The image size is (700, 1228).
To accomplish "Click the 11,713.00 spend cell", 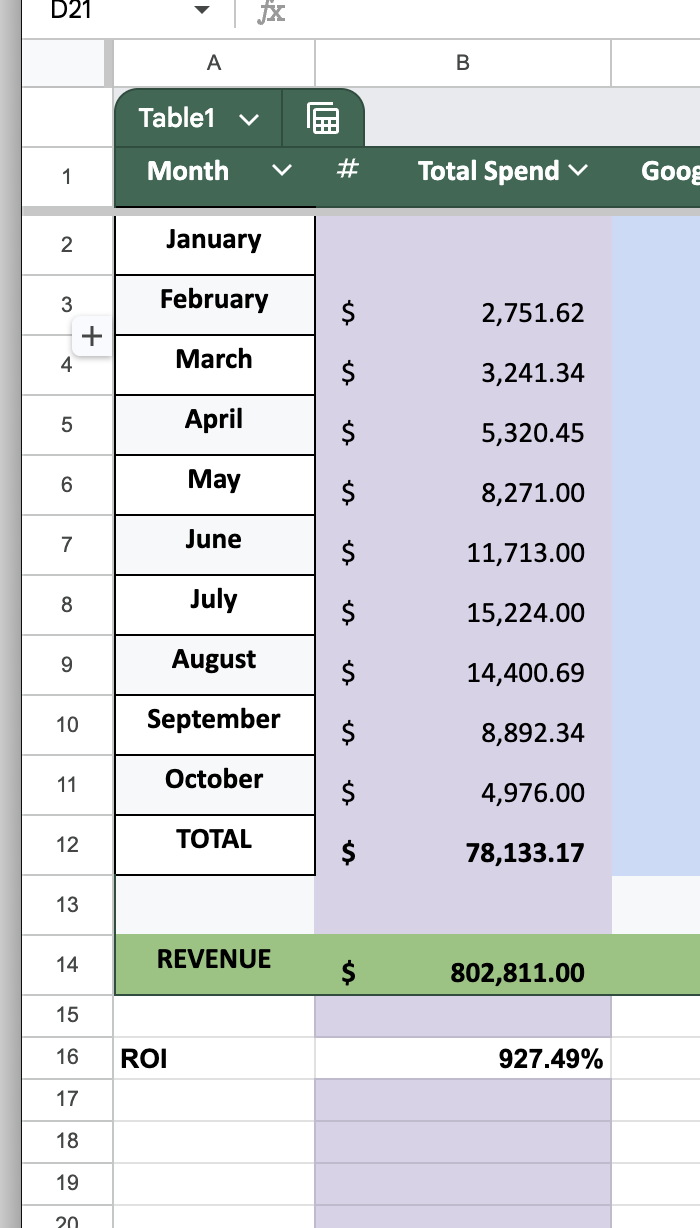I will coord(462,545).
